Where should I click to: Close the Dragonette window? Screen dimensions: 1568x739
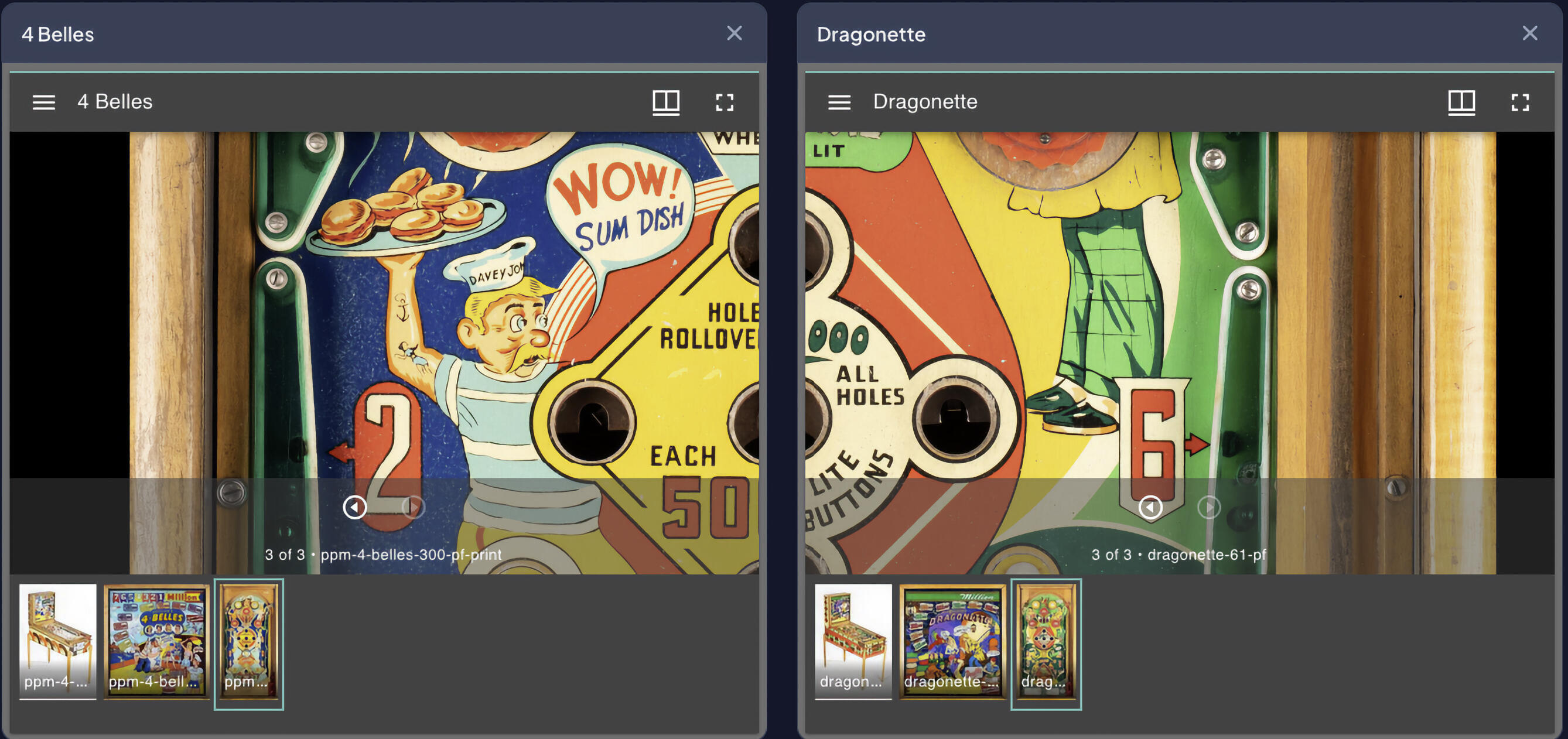[x=1530, y=33]
